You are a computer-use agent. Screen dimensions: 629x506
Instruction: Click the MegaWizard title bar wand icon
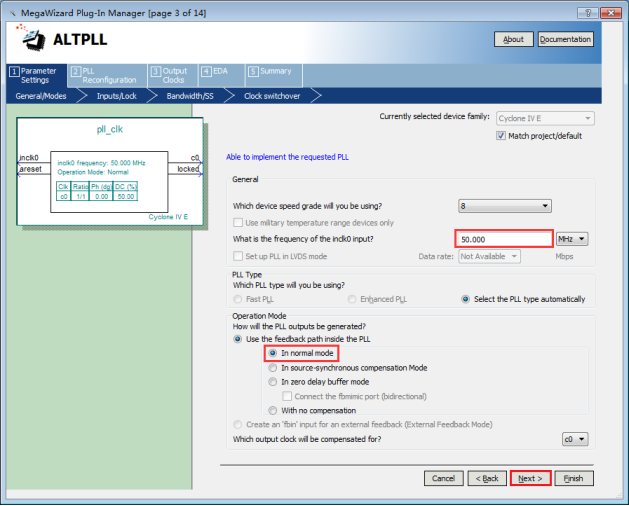tap(12, 13)
